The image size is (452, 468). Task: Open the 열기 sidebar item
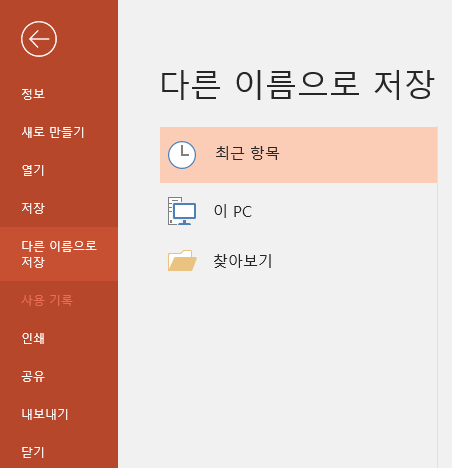[33, 170]
